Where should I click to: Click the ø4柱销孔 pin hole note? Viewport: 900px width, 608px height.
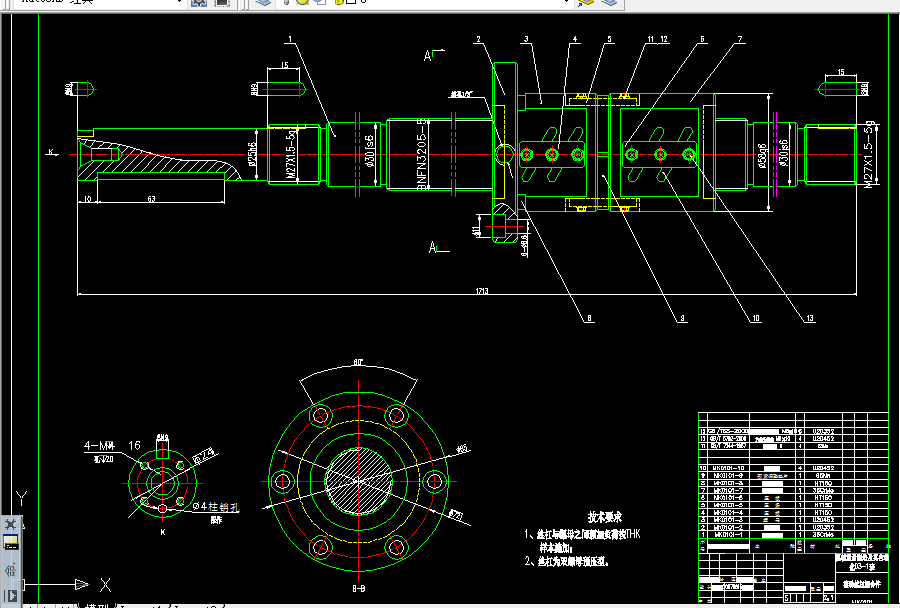coord(216,506)
